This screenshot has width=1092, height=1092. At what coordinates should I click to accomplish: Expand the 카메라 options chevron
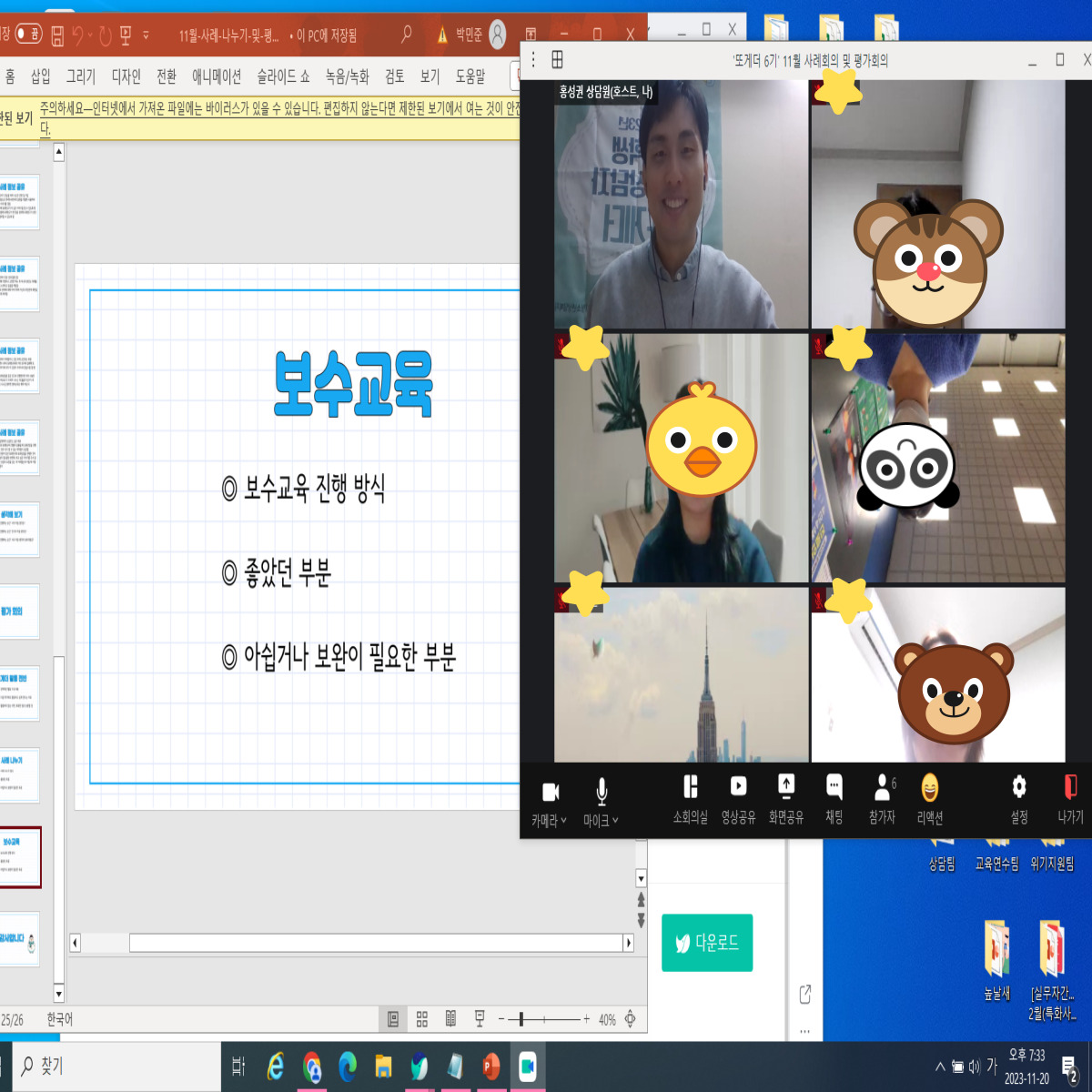[564, 821]
